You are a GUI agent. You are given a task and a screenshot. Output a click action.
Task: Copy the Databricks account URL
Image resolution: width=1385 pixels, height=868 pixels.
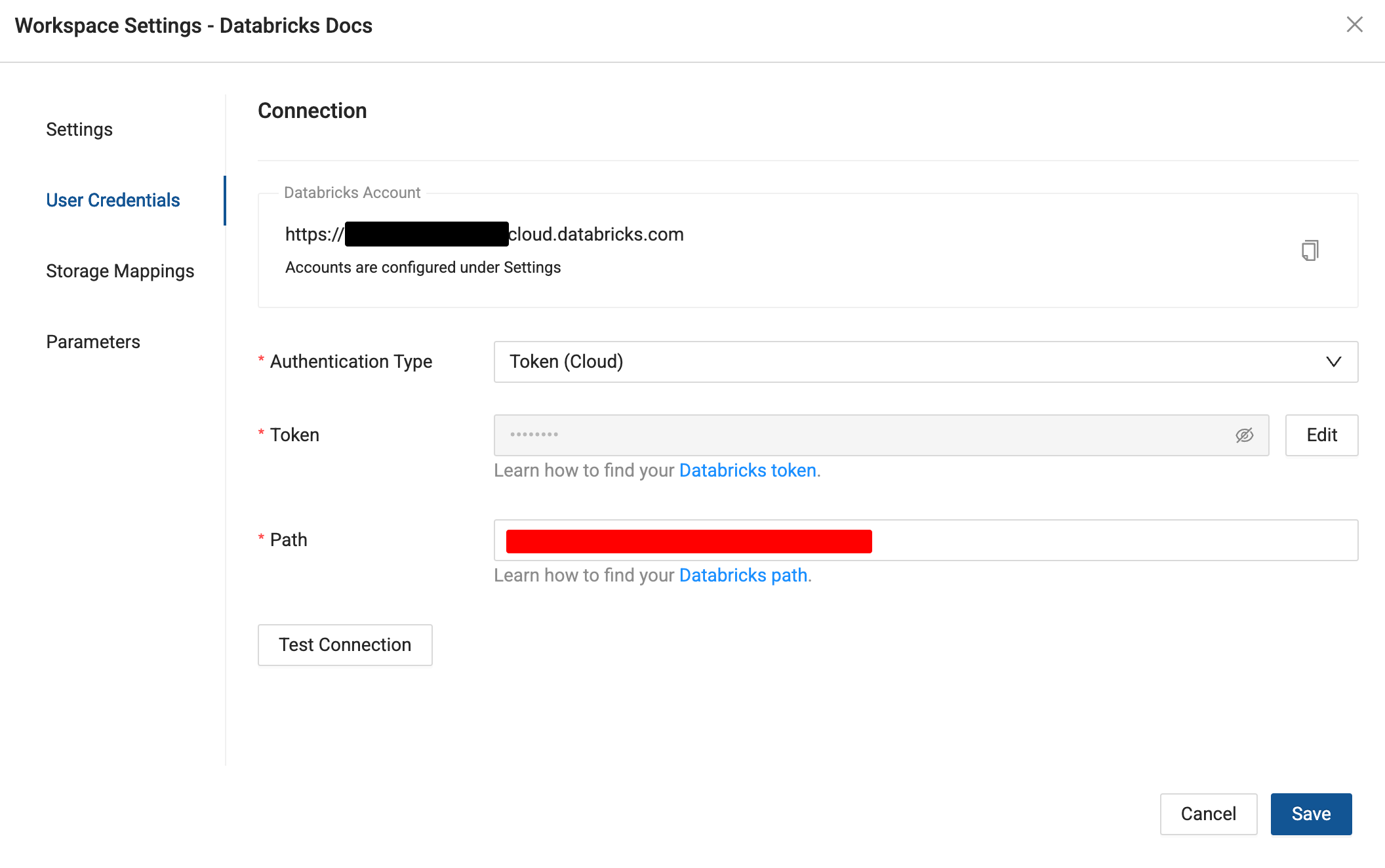[1310, 250]
